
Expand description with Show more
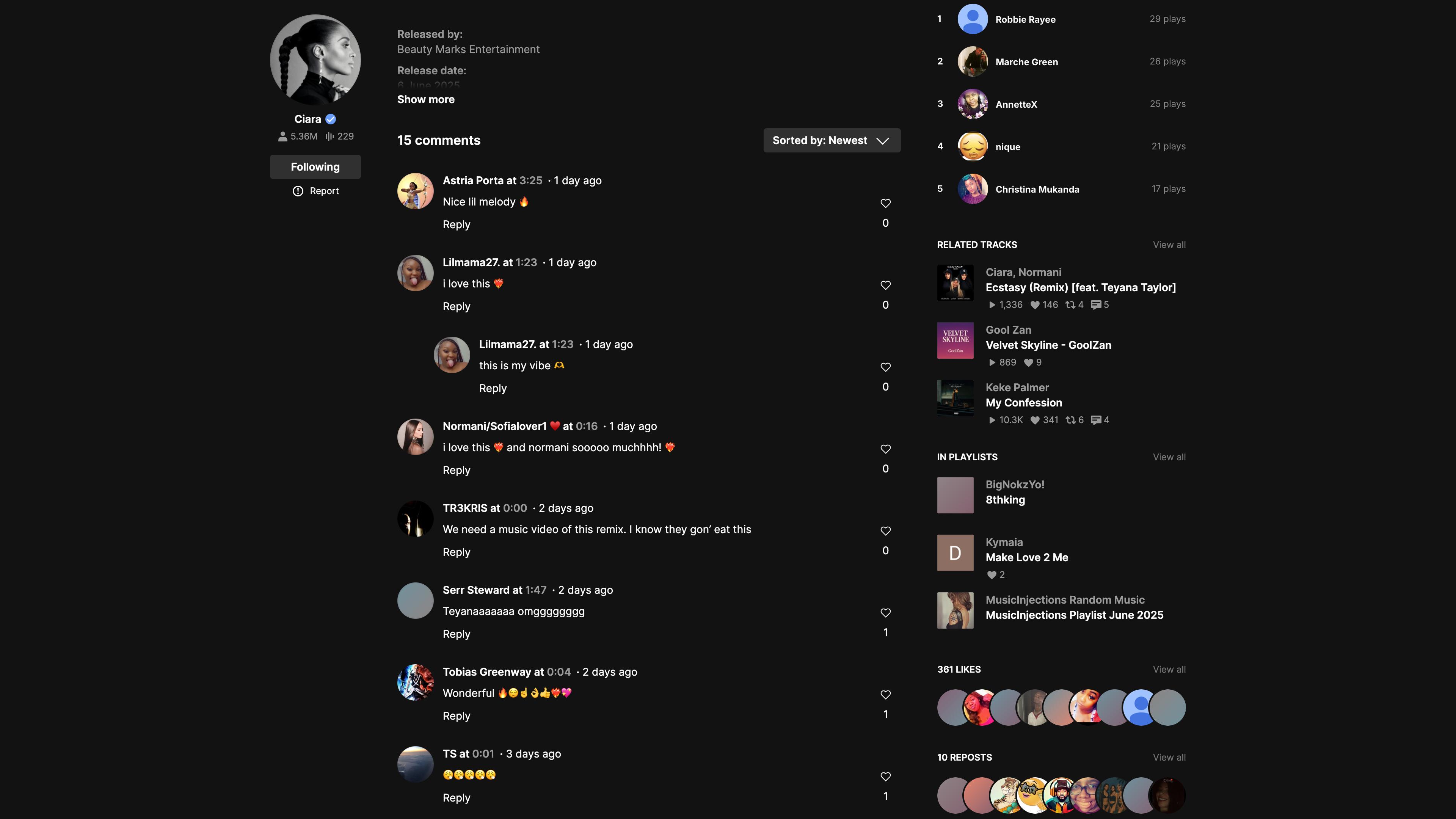pos(425,99)
